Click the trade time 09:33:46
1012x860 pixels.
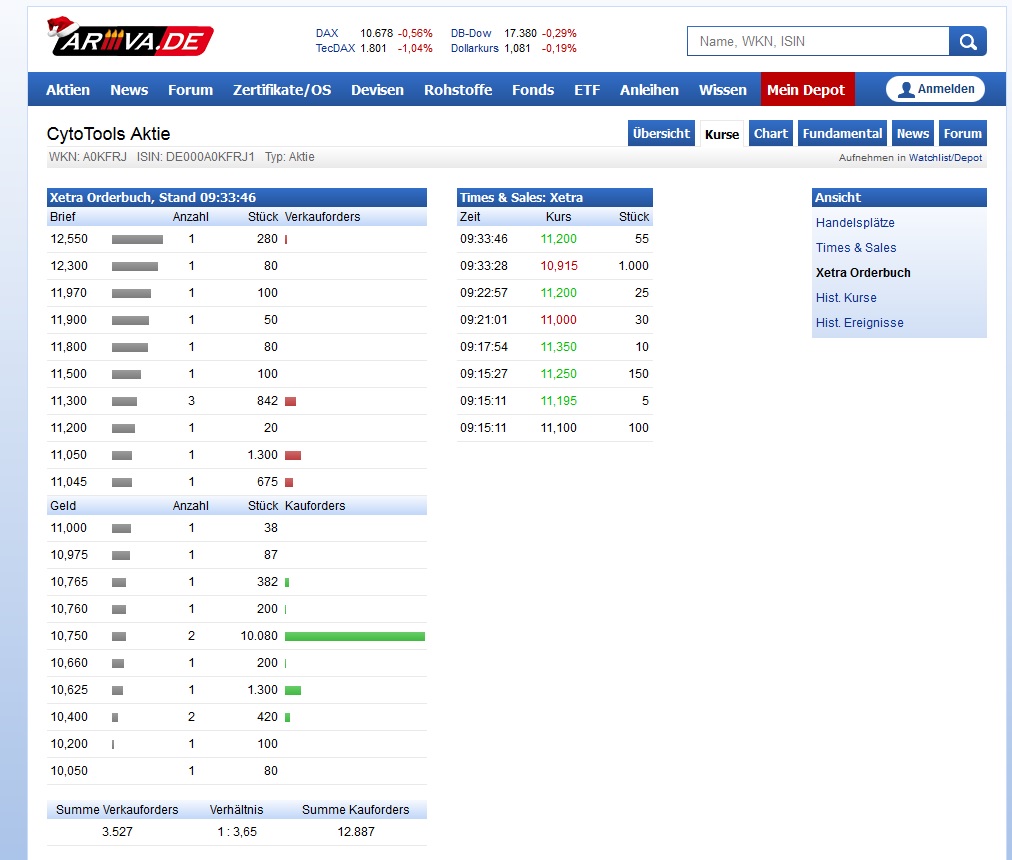pyautogui.click(x=484, y=239)
